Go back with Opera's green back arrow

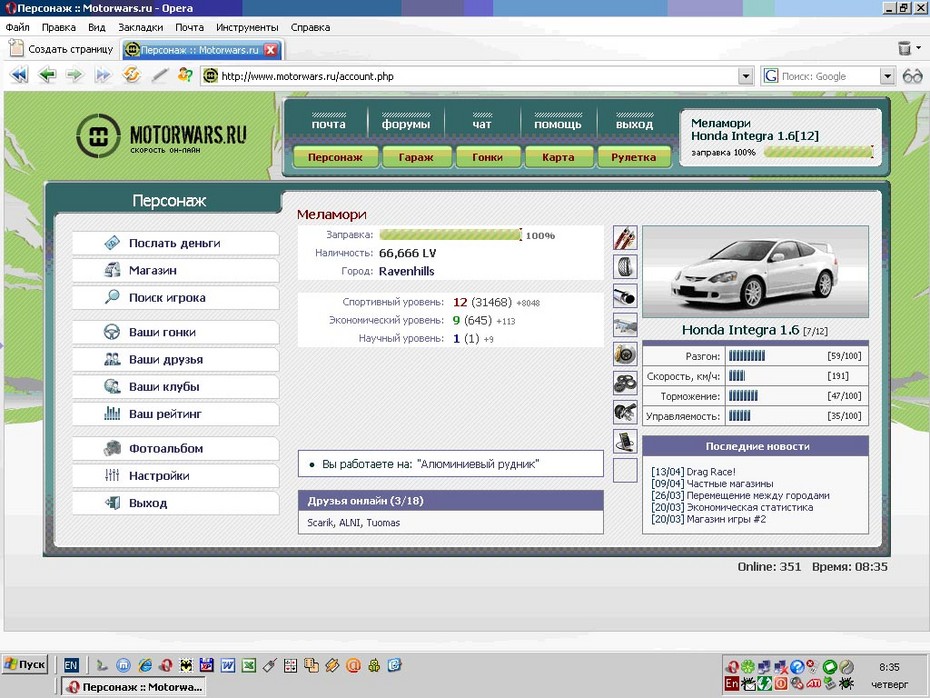47,75
